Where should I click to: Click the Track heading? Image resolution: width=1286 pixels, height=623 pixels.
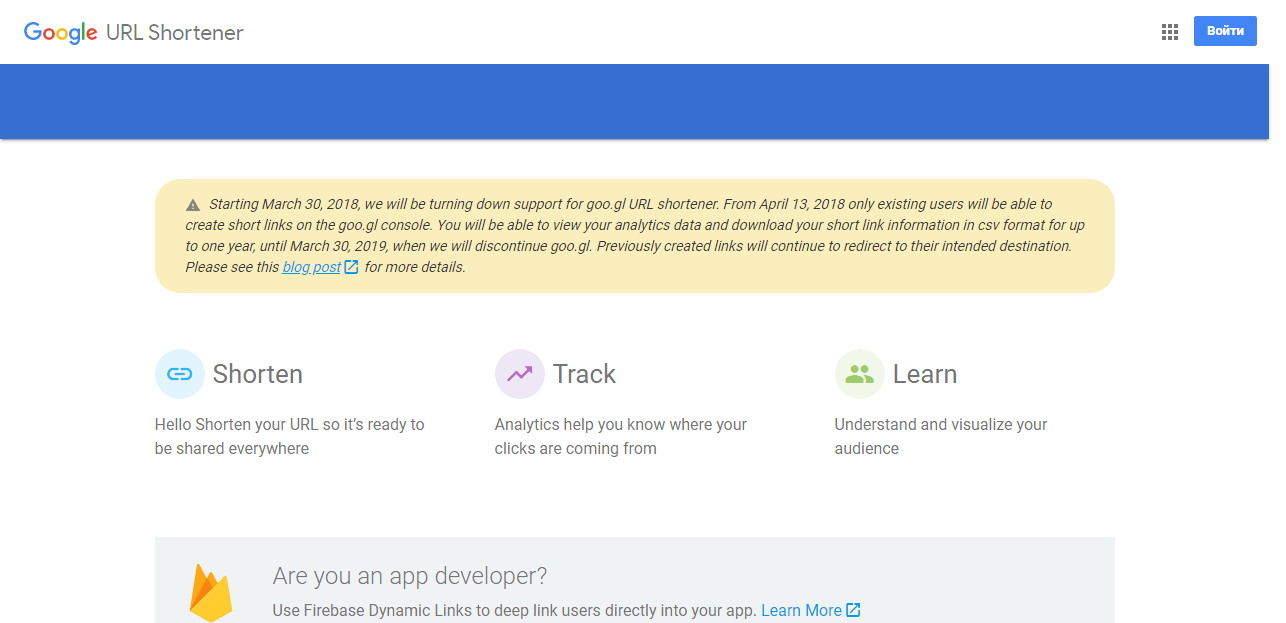[x=584, y=374]
